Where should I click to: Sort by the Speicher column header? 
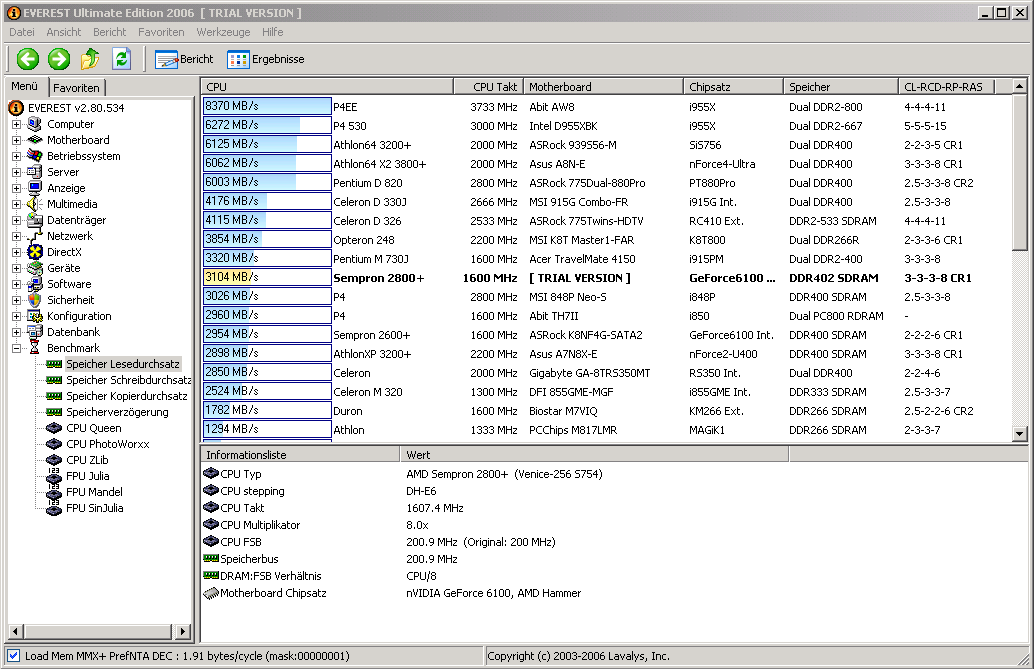(x=841, y=86)
